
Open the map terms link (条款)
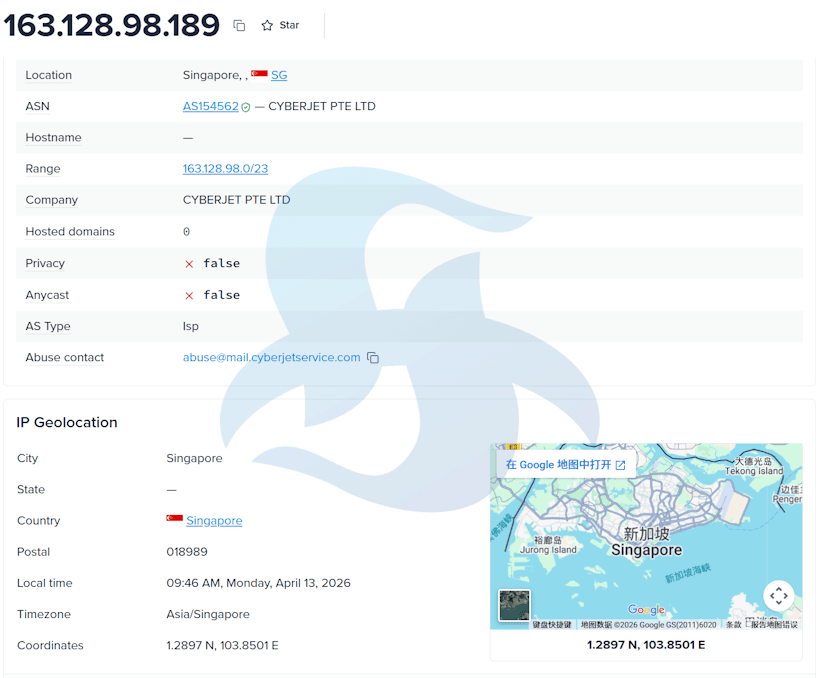tap(734, 625)
